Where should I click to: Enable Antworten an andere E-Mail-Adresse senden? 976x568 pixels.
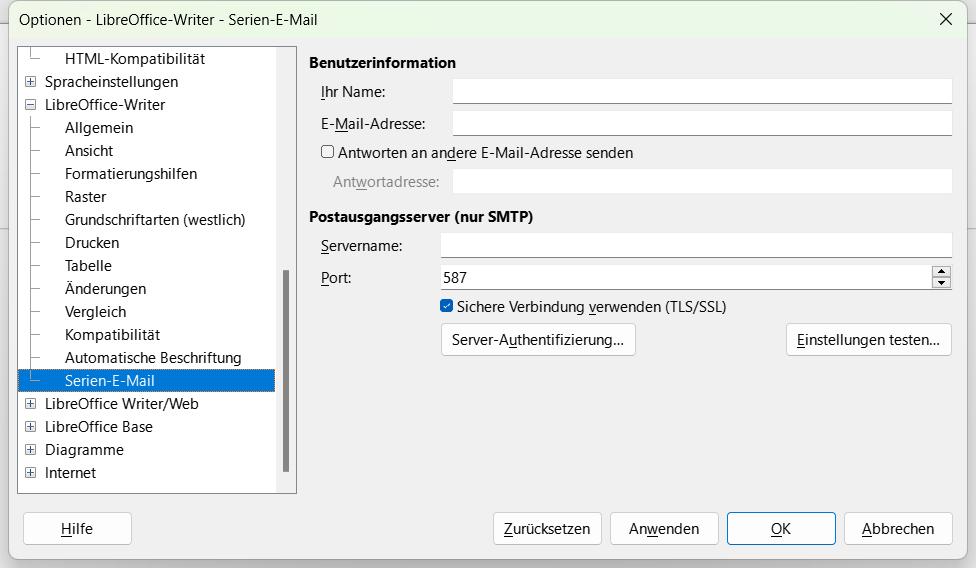327,152
